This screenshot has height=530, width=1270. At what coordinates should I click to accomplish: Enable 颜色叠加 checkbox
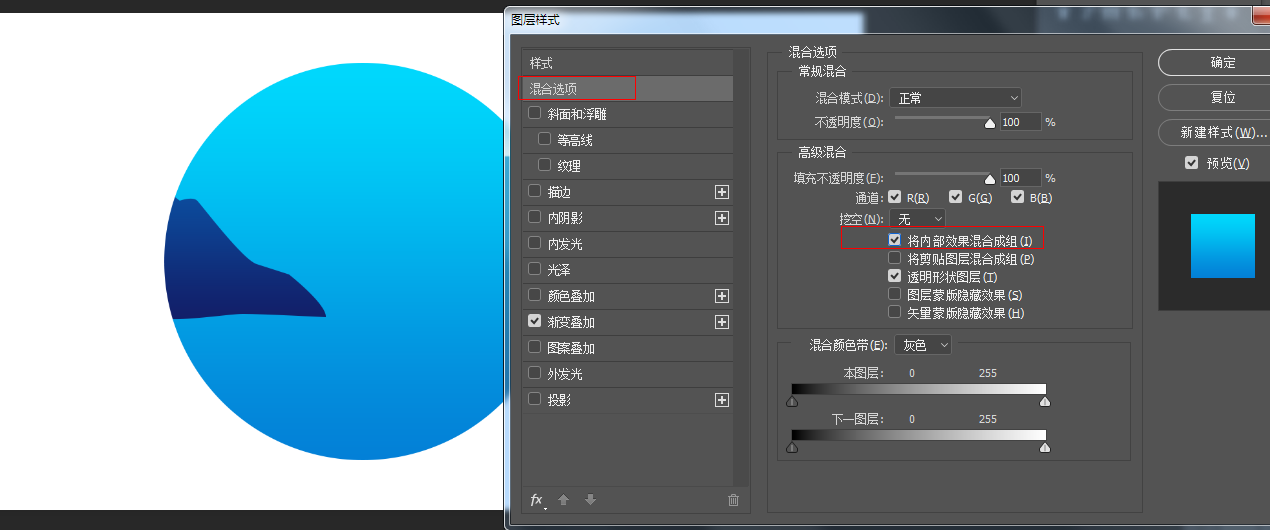[x=535, y=295]
